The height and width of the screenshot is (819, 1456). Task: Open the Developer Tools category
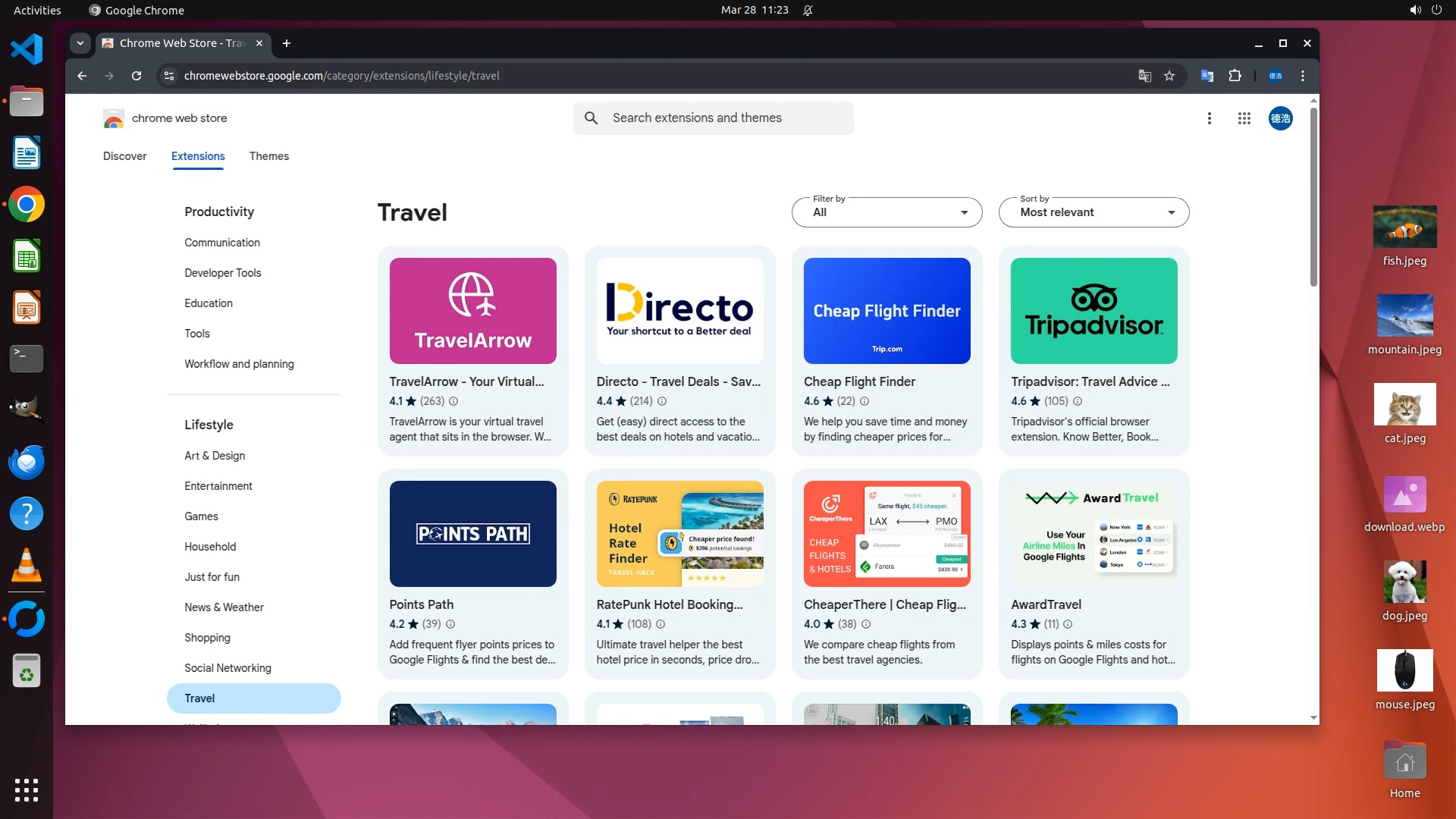tap(222, 273)
